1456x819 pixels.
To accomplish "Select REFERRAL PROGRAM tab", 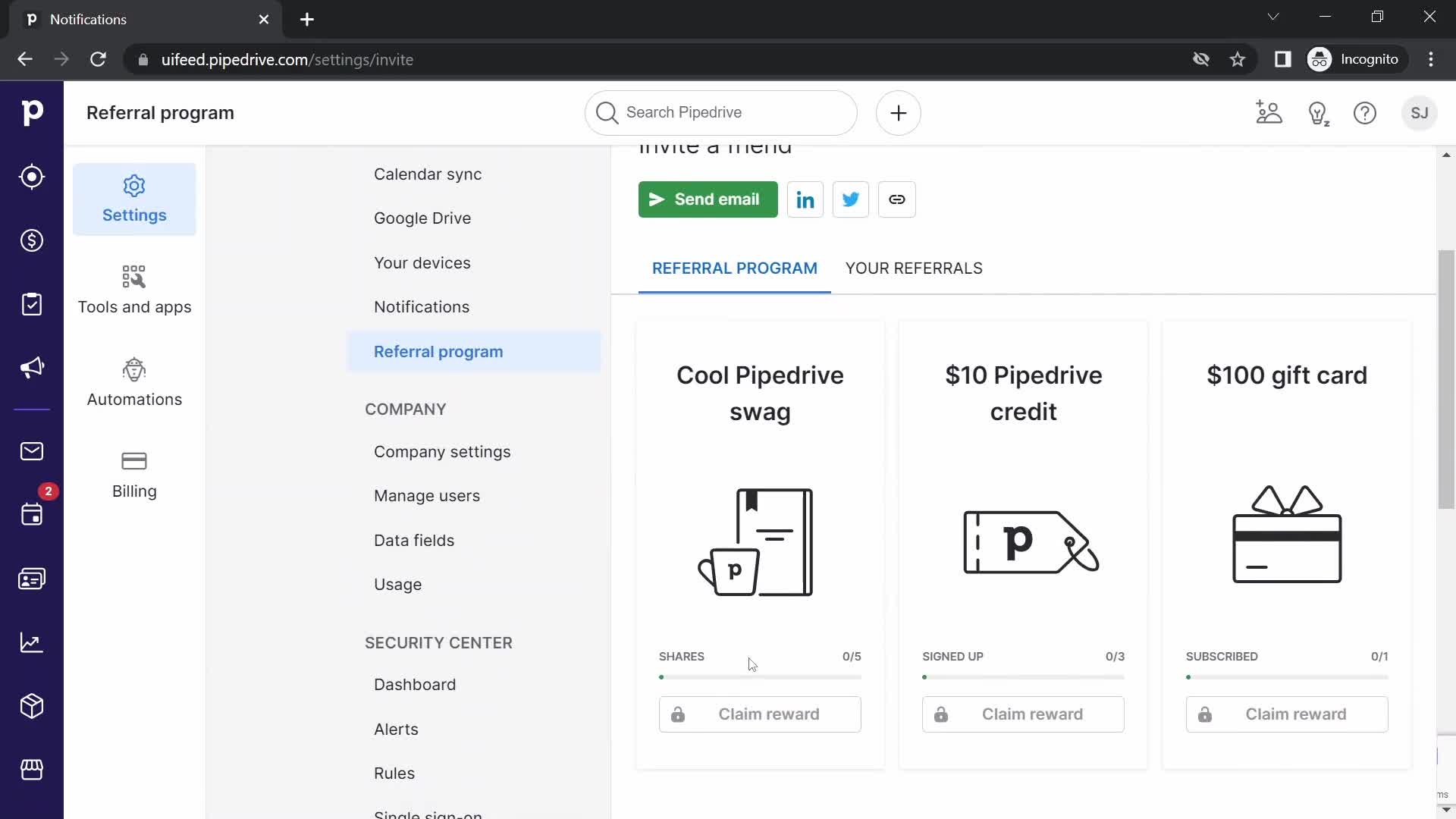I will point(735,268).
